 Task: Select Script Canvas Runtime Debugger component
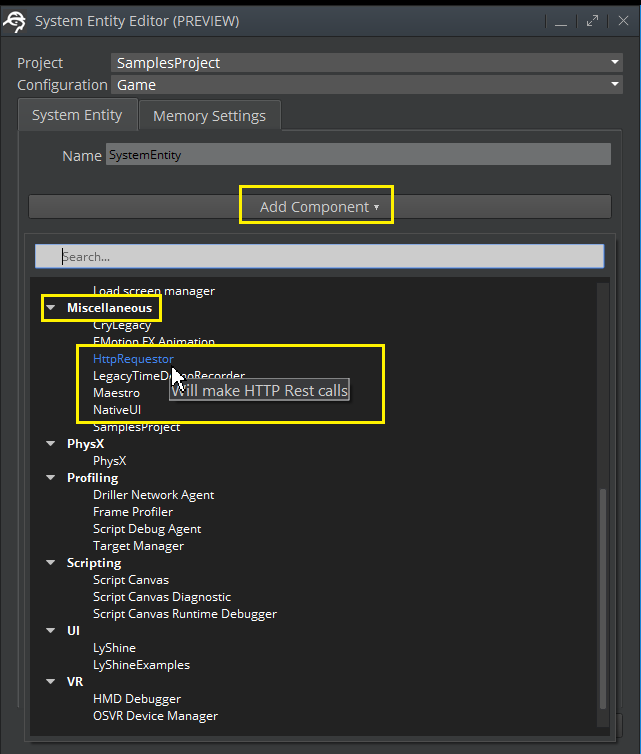[185, 614]
